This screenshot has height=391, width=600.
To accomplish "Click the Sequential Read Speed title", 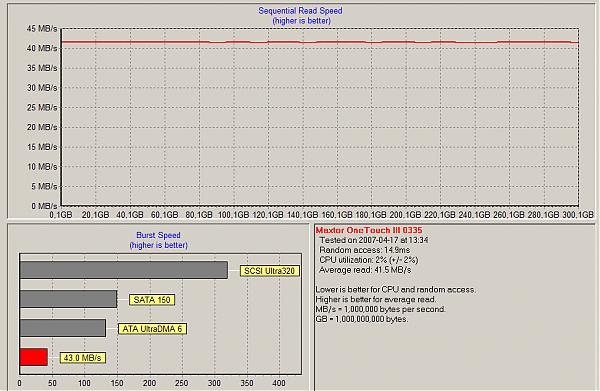I will (x=300, y=11).
